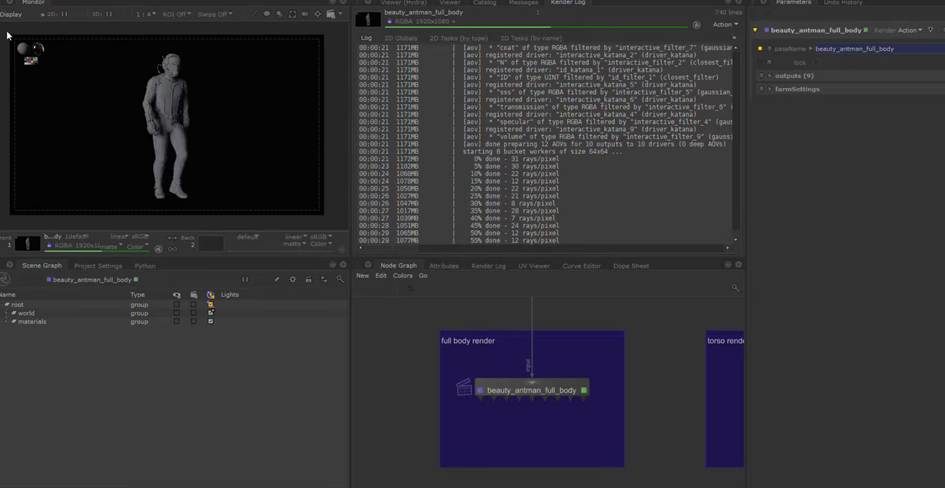The image size is (945, 488).
Task: Click the pencil edit icon in Scene Graph
Action: click(x=277, y=280)
